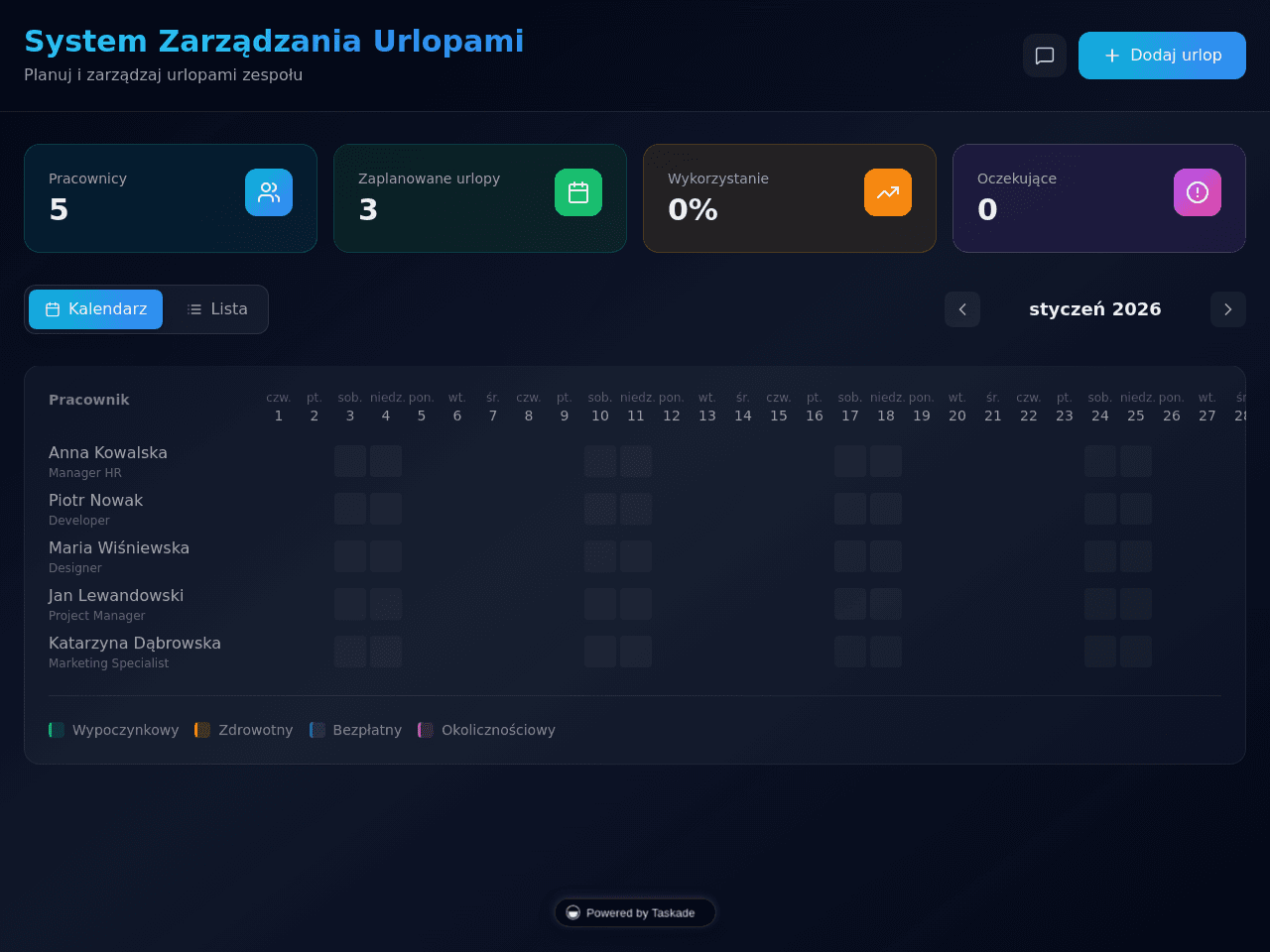Click the orange trend icon on Wykorzystanie card
Screen dimensions: 1270x952
(x=888, y=192)
